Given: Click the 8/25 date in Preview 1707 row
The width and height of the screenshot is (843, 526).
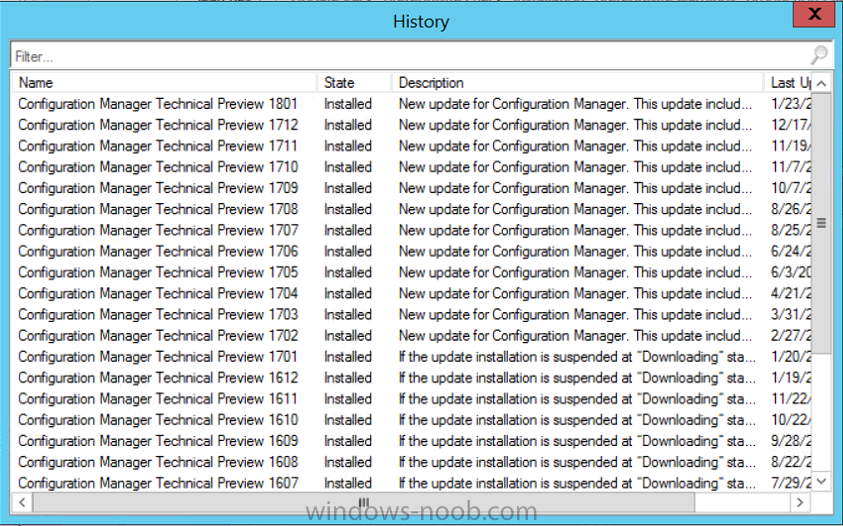Looking at the screenshot, I should [x=791, y=230].
